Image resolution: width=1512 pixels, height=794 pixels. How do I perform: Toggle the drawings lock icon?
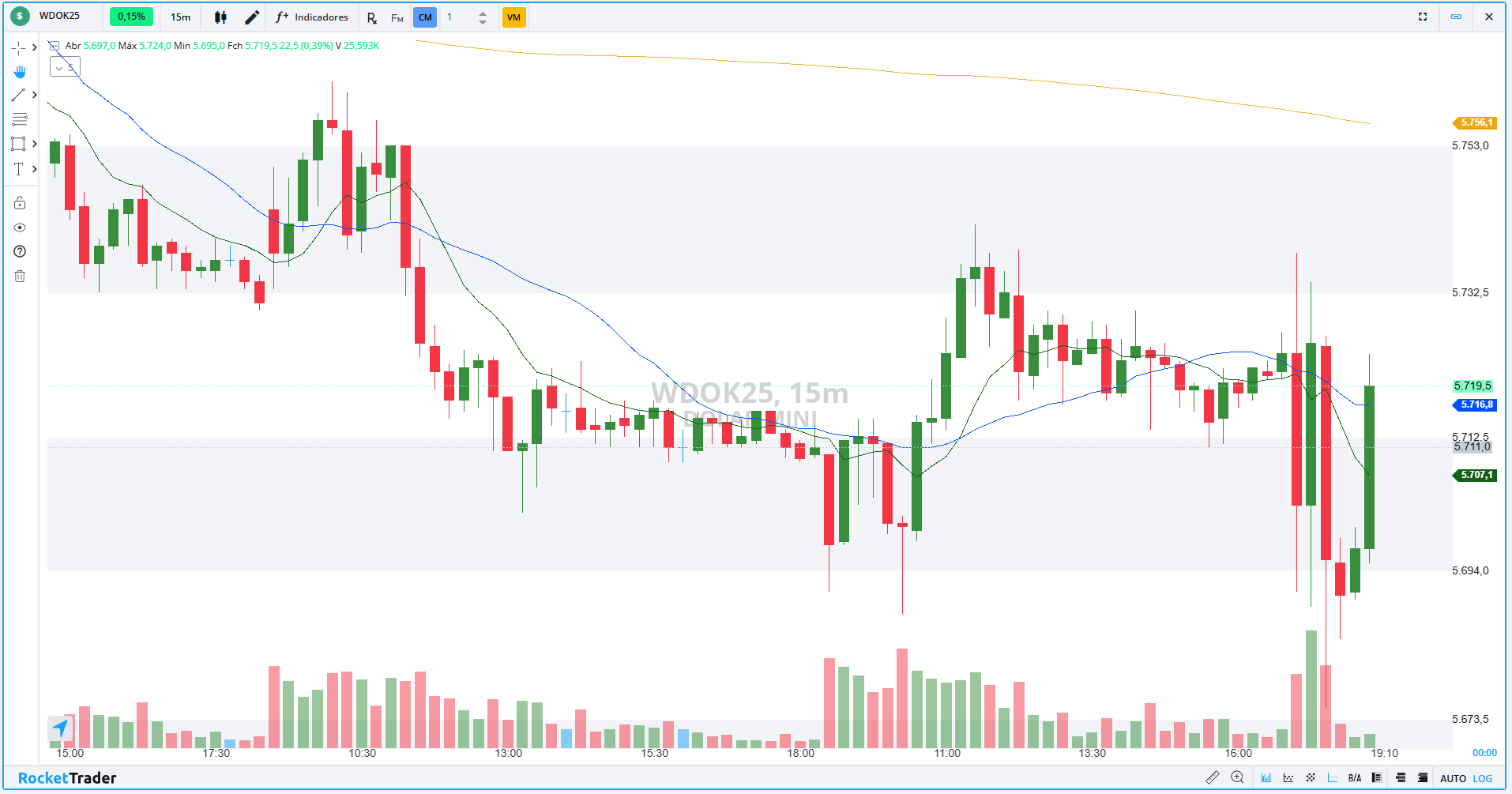(x=20, y=203)
